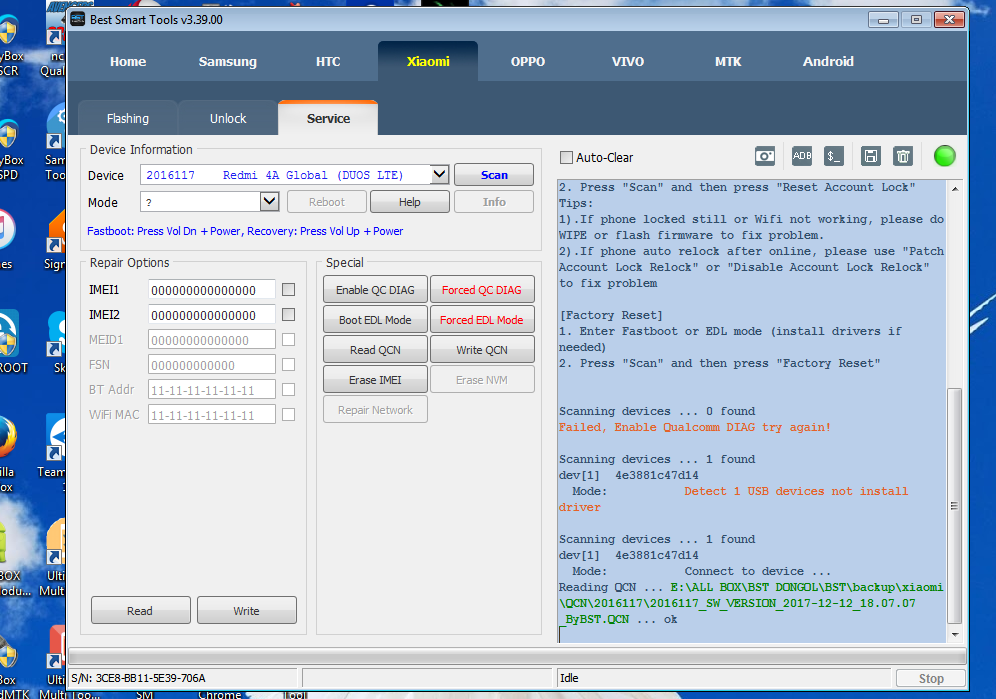
Task: Tick the FSN checkbox
Action: click(x=288, y=365)
